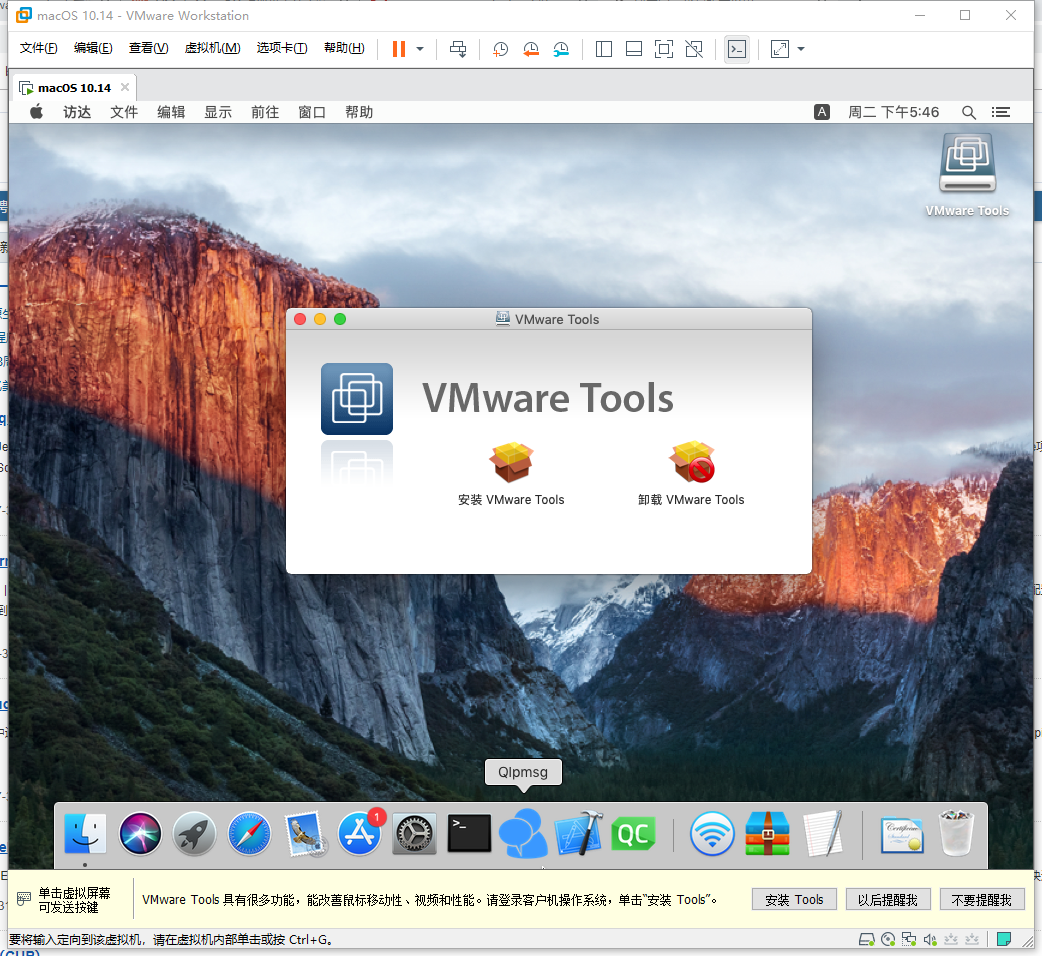
Task: Toggle the library sidebar panel visibility
Action: (x=603, y=48)
